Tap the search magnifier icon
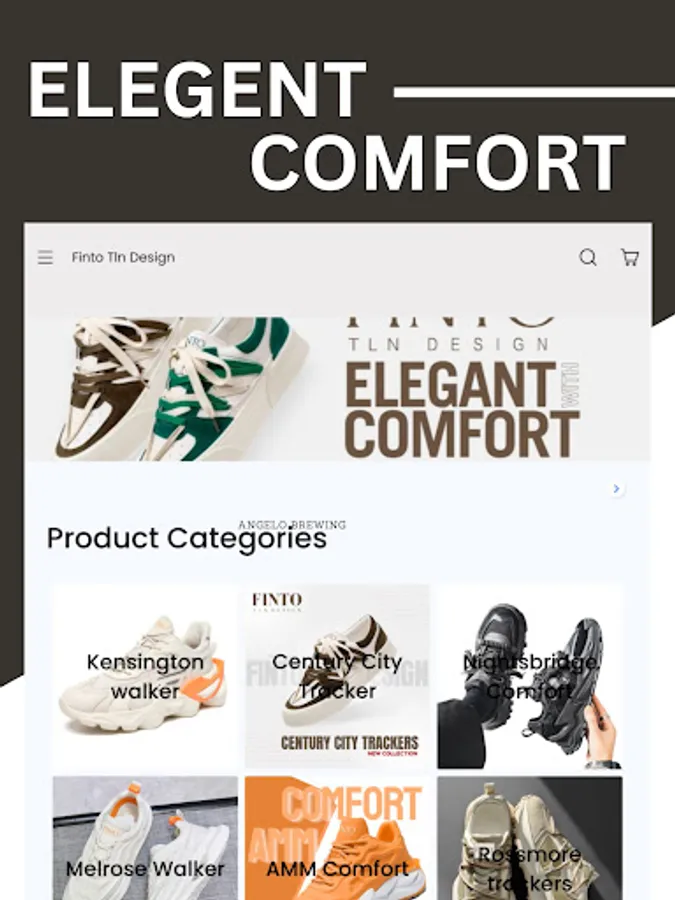Screen dimensions: 675x900 click(588, 258)
